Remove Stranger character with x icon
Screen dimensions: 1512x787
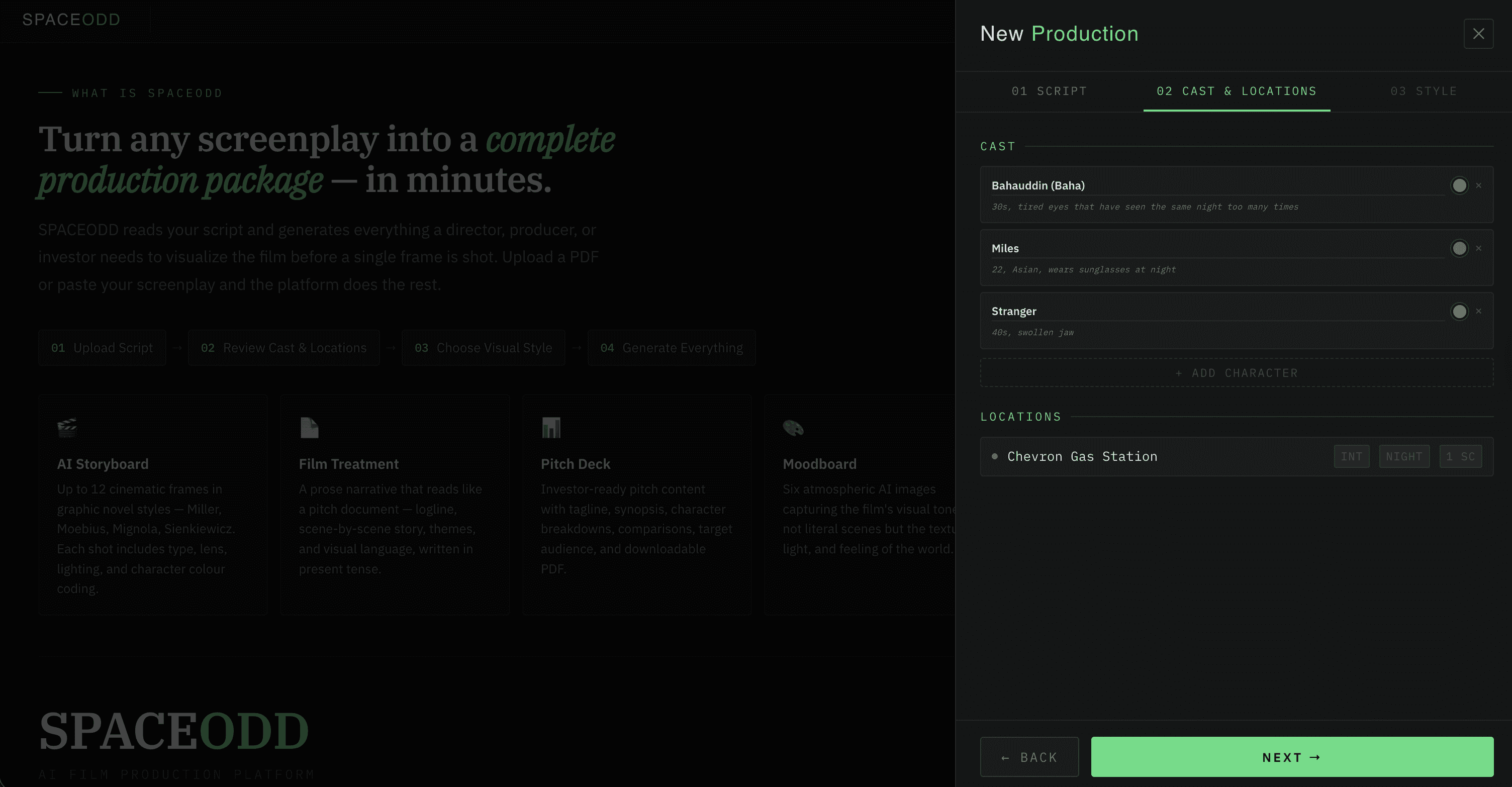click(1478, 311)
